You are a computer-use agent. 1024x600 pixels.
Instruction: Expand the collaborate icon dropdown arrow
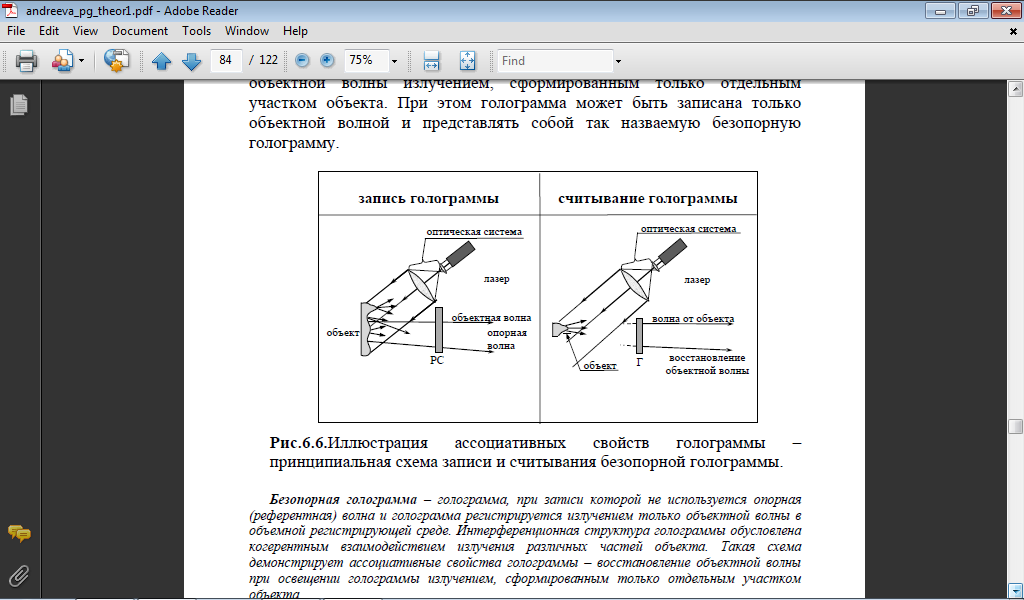(x=82, y=61)
